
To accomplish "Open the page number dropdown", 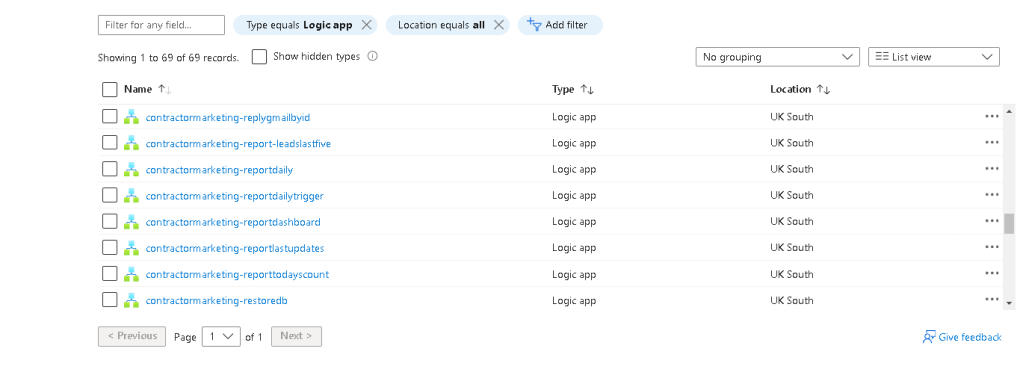I will click(x=221, y=337).
